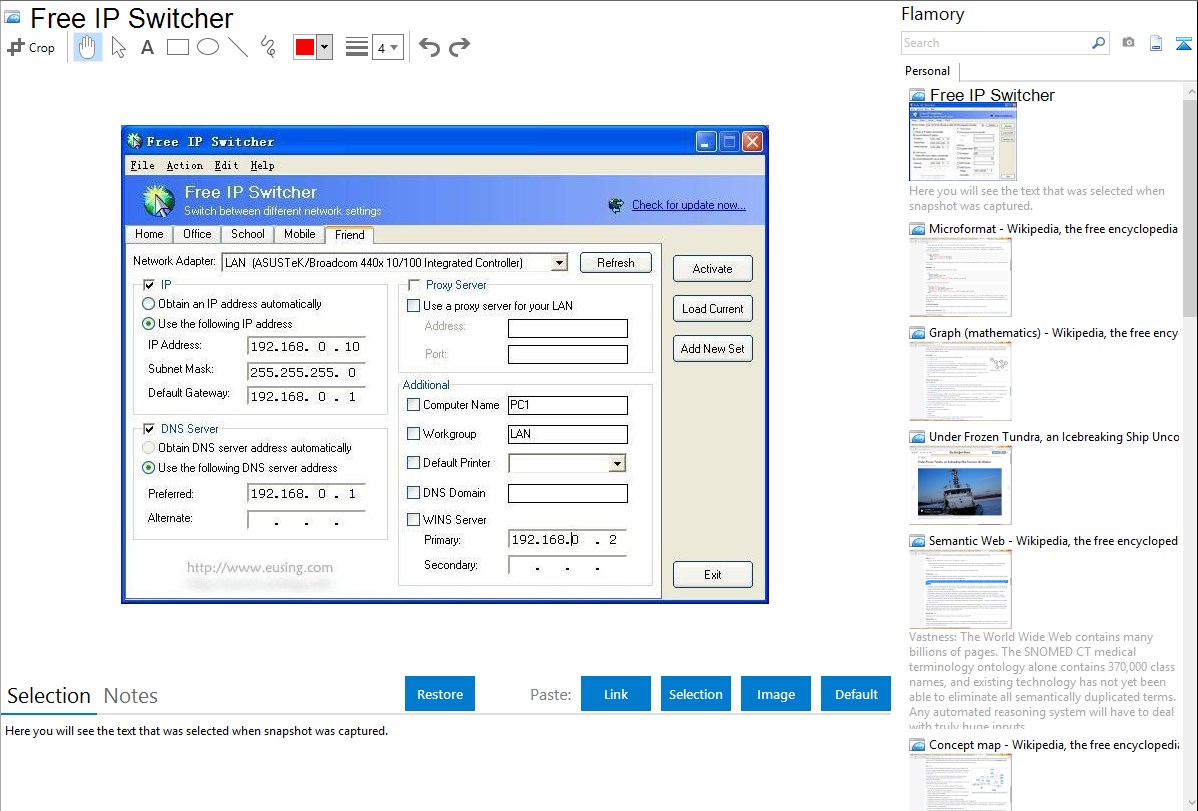The width and height of the screenshot is (1198, 811).
Task: Click the blue upload icon in Flamory panel
Action: (1183, 43)
